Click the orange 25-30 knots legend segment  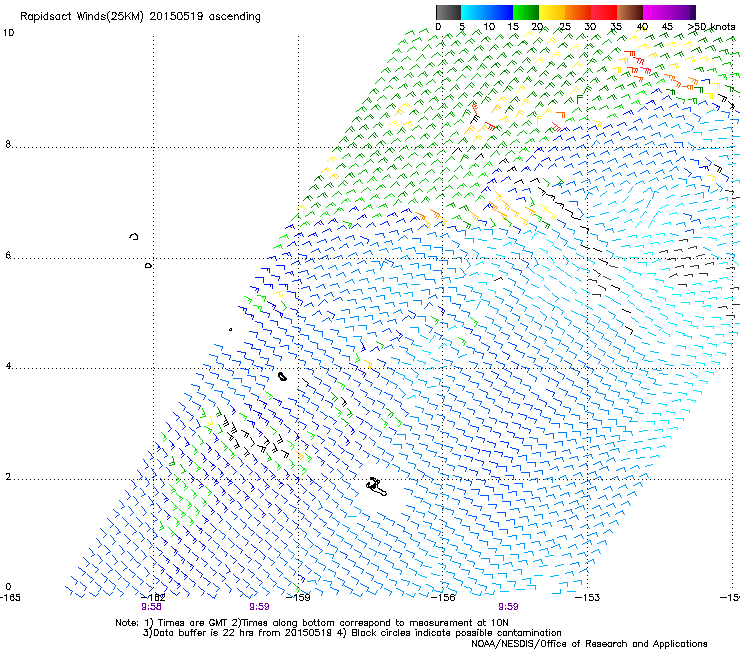pyautogui.click(x=578, y=12)
